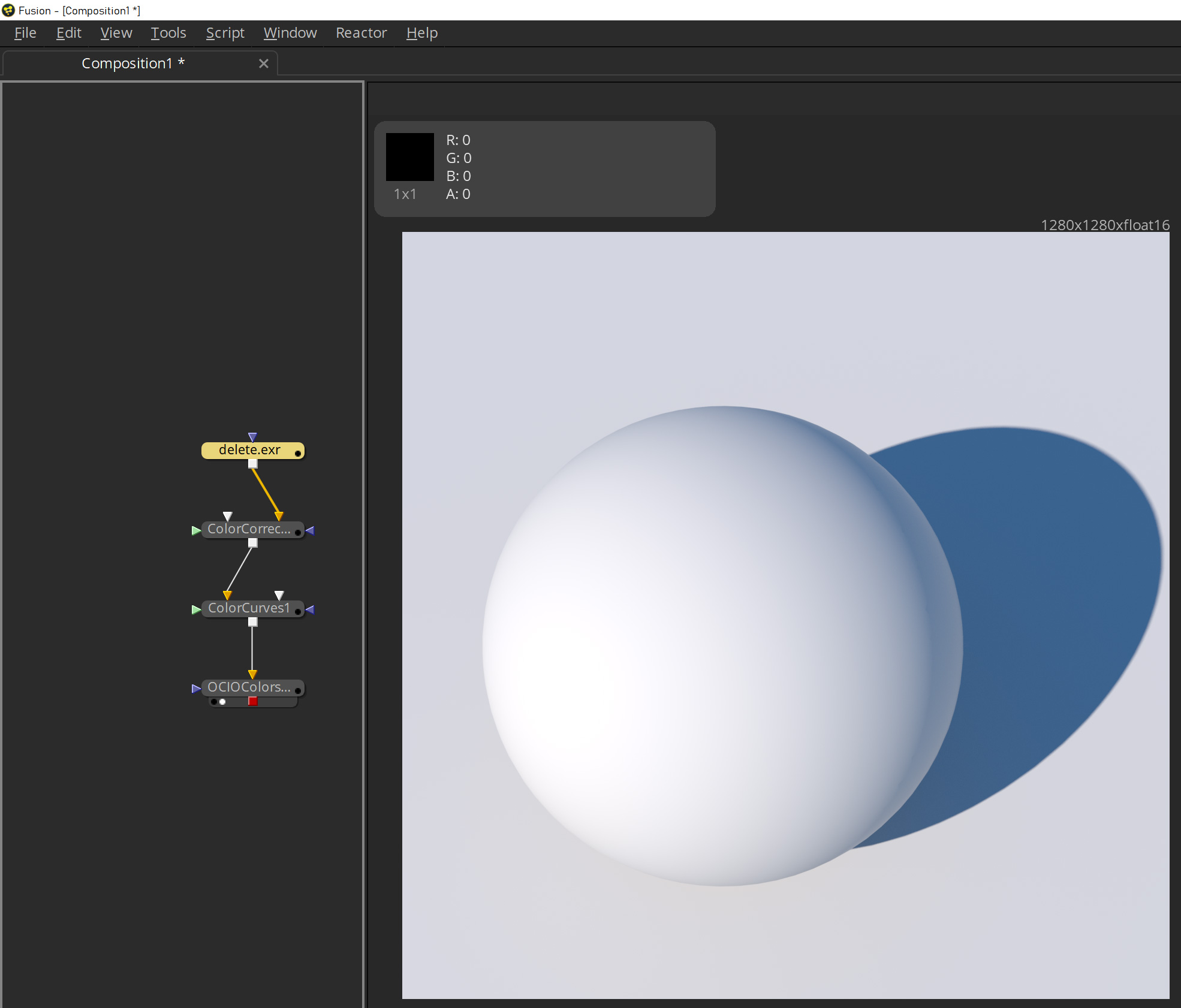
Task: Toggle the black dot on delete.exr node
Action: pos(298,454)
